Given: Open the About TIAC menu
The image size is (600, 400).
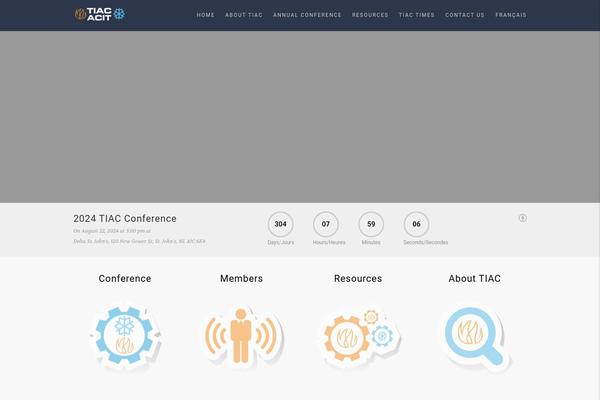Looking at the screenshot, I should pyautogui.click(x=244, y=15).
